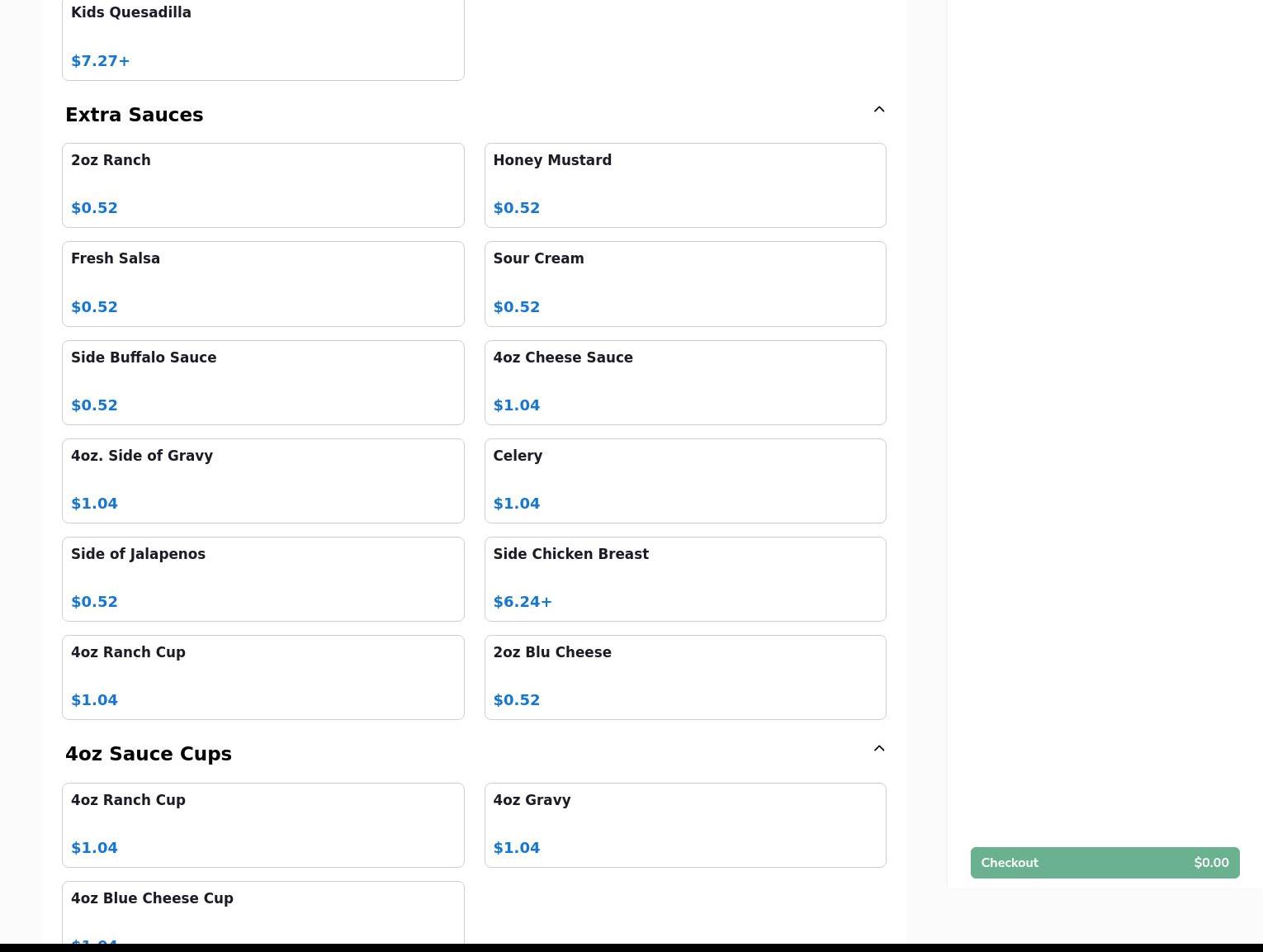This screenshot has width=1263, height=952.
Task: Select 4oz Ranch Cup under Extra Sauces
Action: 263,677
